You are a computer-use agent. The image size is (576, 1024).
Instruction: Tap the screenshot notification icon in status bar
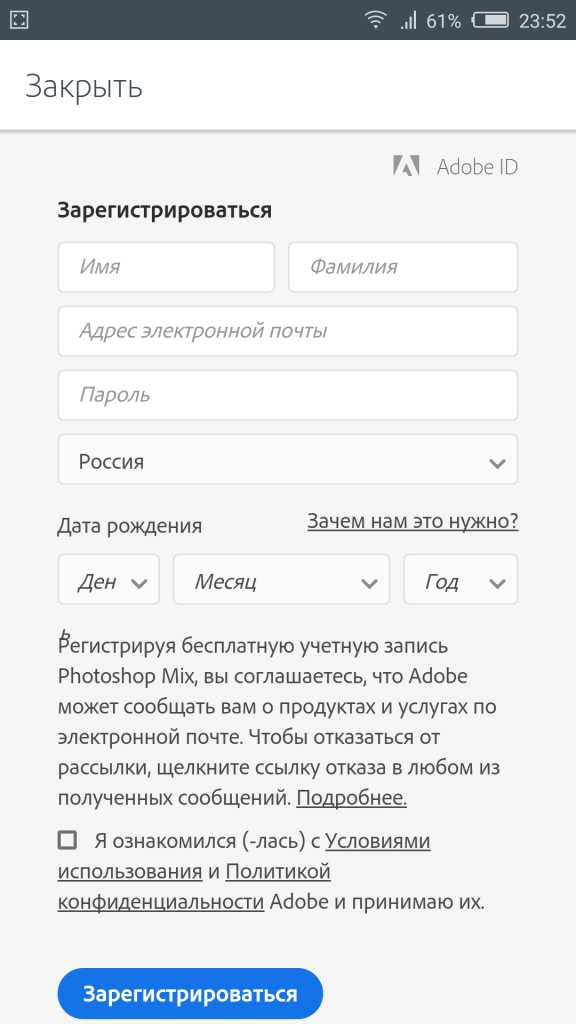(20, 20)
